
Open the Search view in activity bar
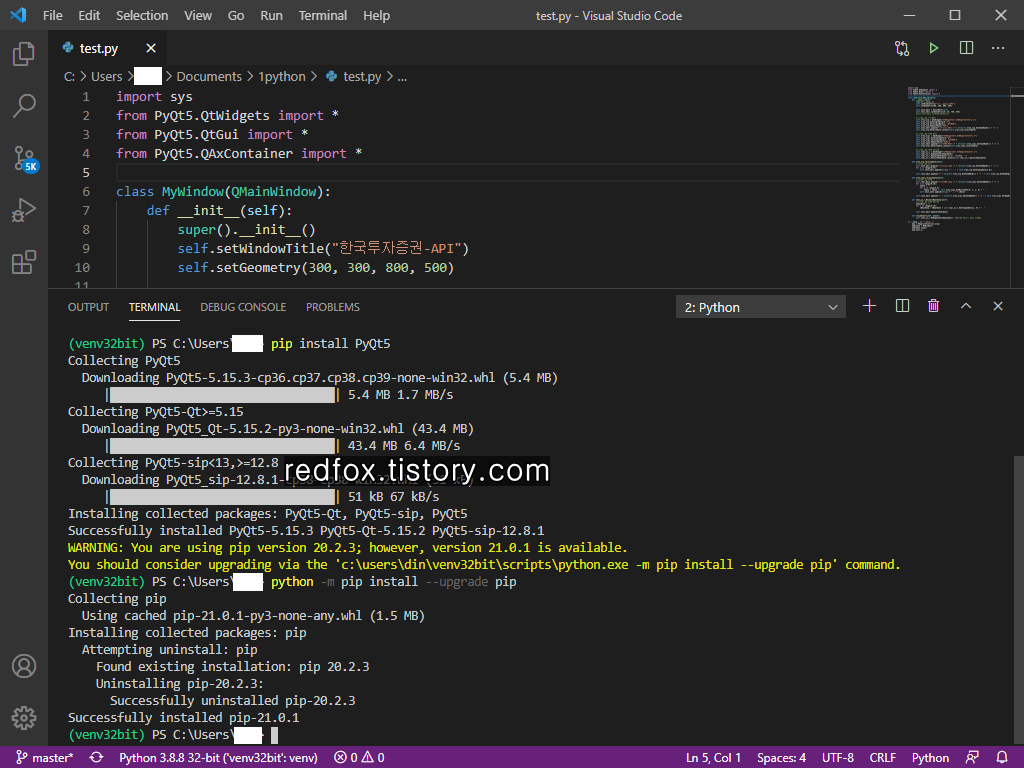pos(24,106)
